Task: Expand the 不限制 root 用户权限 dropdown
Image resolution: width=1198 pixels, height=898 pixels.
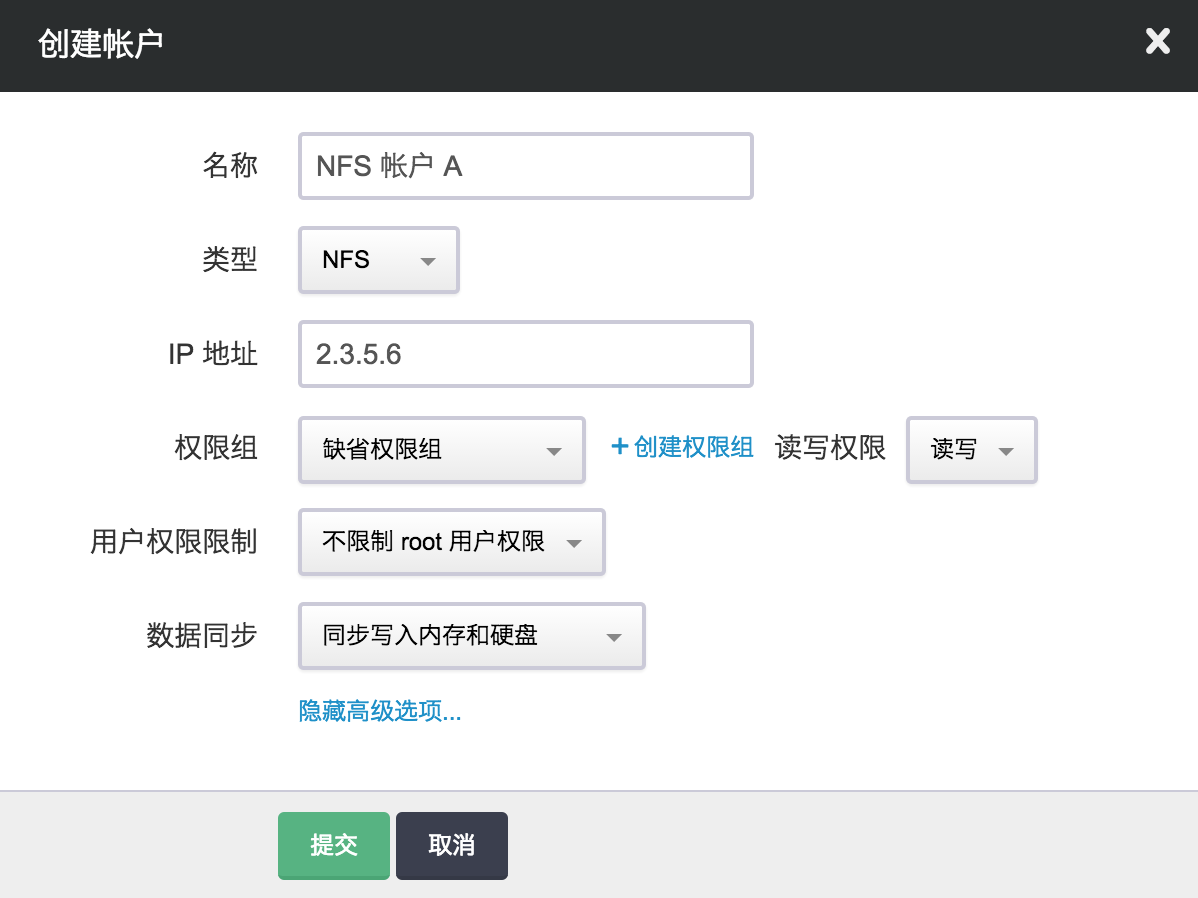Action: click(x=451, y=542)
